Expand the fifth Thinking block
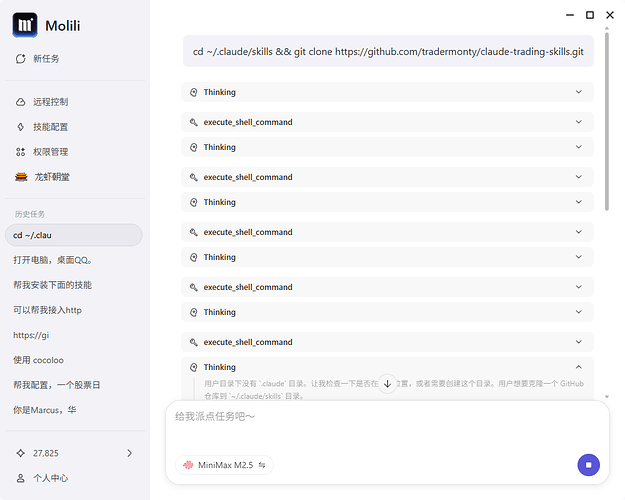The width and height of the screenshot is (625, 500). pos(387,312)
